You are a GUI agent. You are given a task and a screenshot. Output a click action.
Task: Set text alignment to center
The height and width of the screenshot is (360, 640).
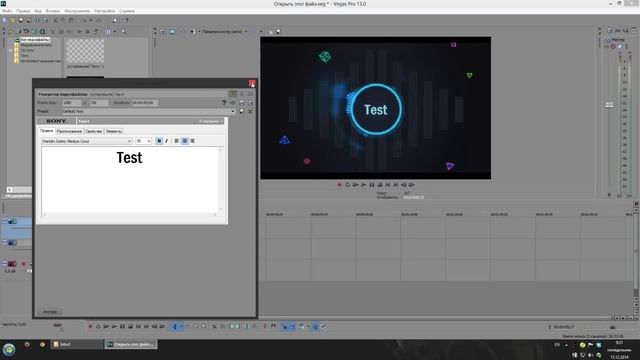[x=184, y=141]
